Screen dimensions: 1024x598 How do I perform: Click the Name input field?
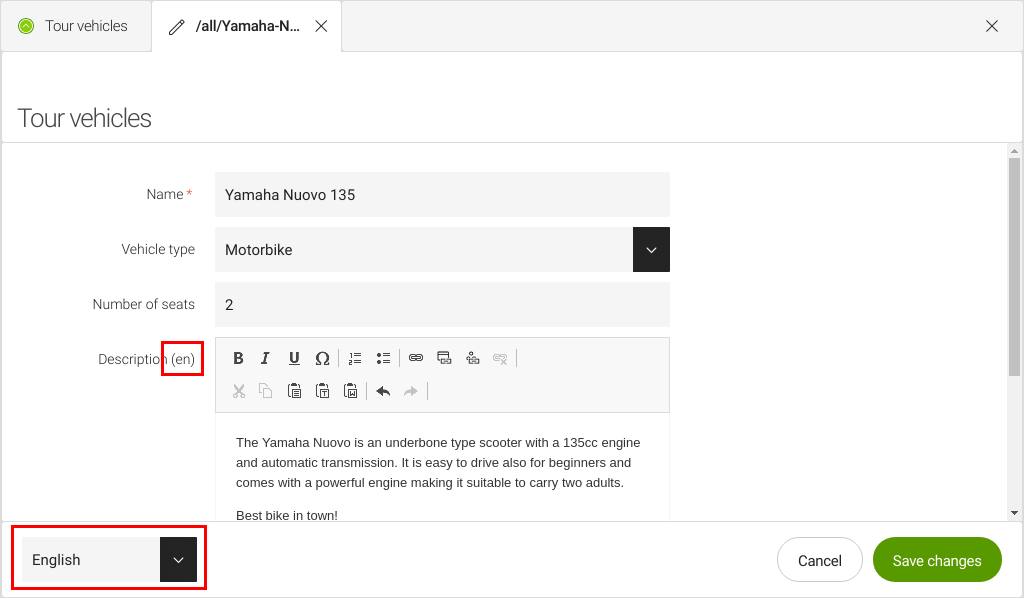click(x=442, y=195)
